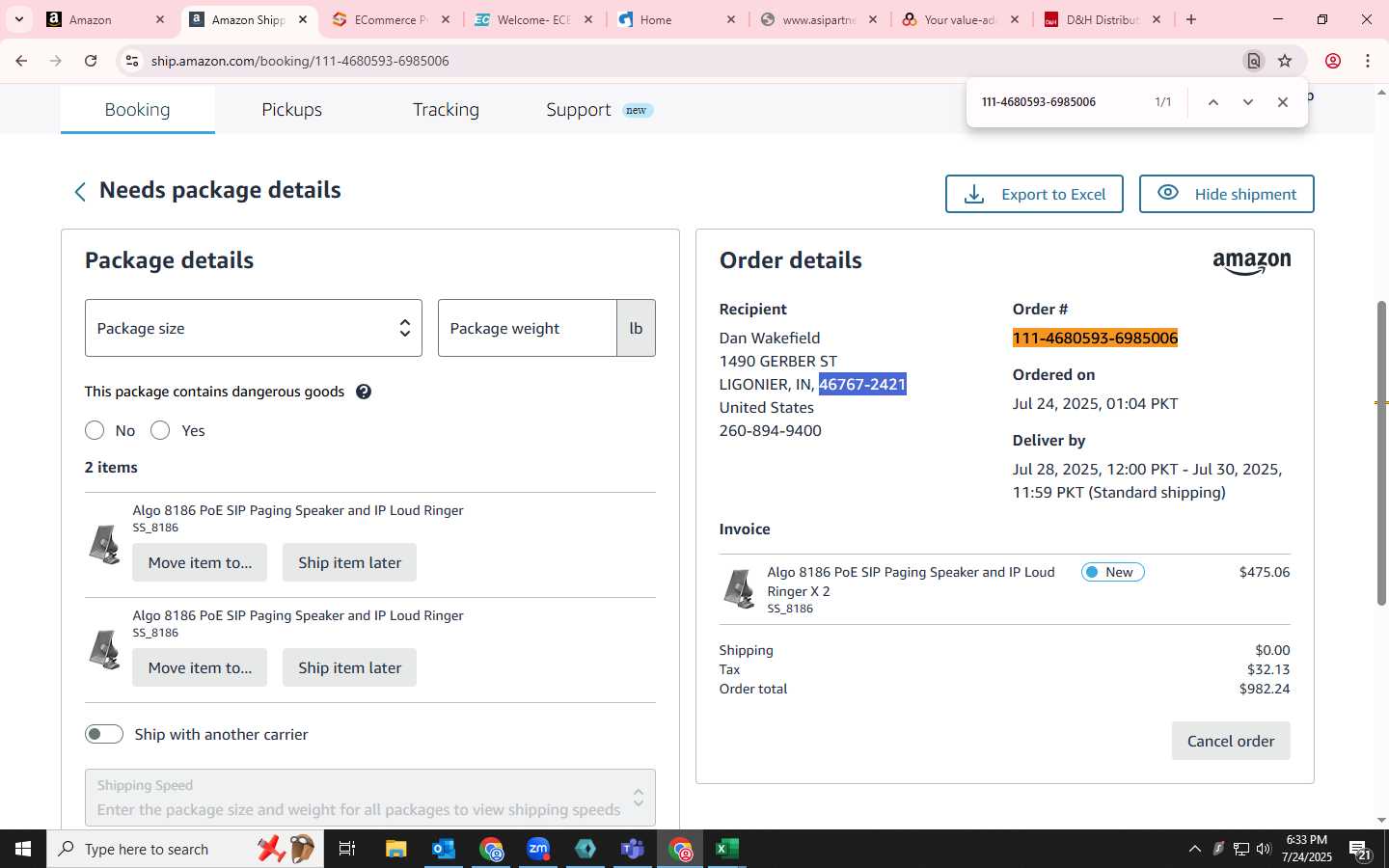Close the find bar

click(1283, 102)
